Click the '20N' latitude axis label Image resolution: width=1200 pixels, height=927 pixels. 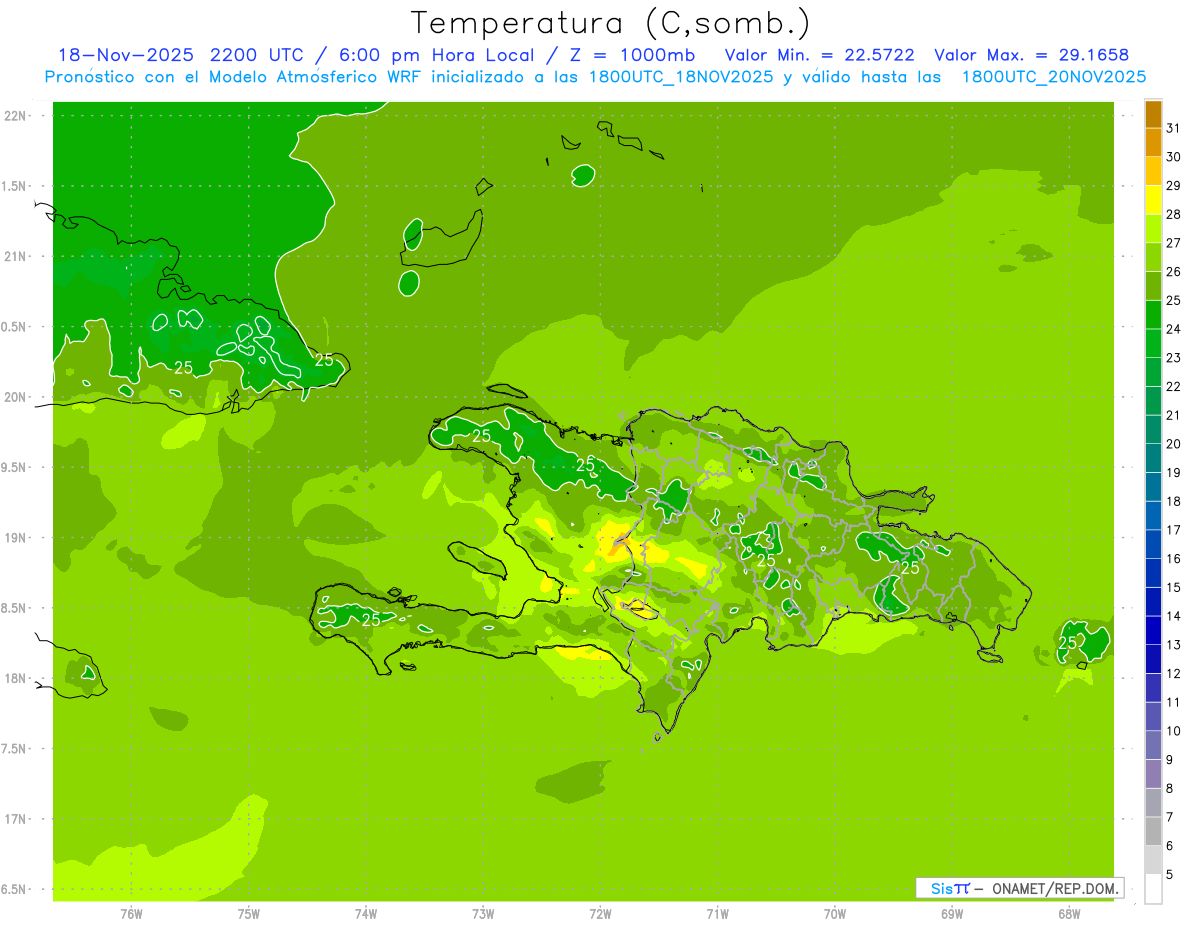coord(16,397)
